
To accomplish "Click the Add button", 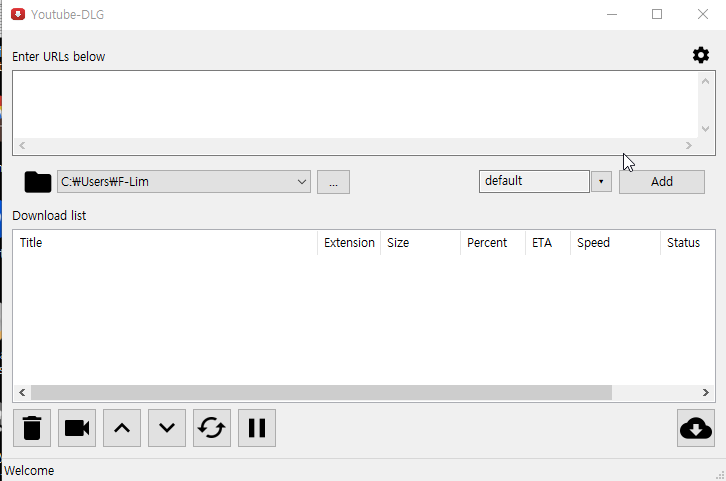I will click(x=662, y=181).
